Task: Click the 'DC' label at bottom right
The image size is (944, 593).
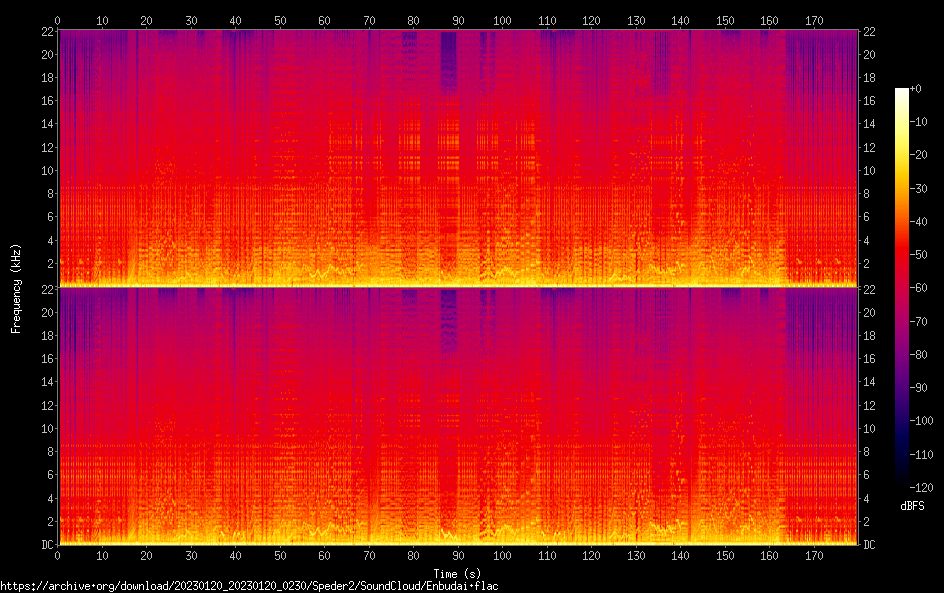Action: point(870,545)
